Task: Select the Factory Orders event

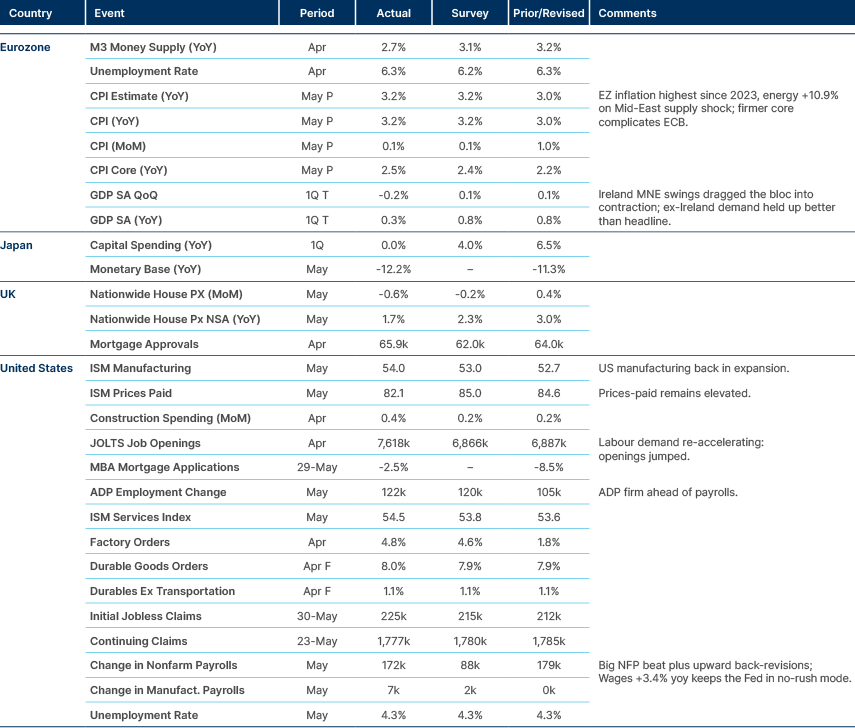Action: (x=130, y=542)
